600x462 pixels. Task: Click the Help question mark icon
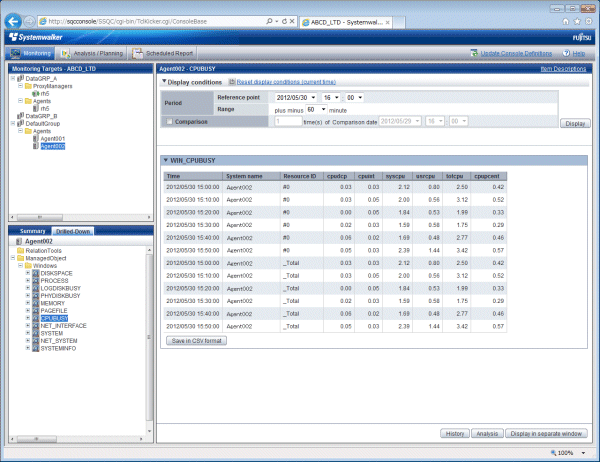566,53
